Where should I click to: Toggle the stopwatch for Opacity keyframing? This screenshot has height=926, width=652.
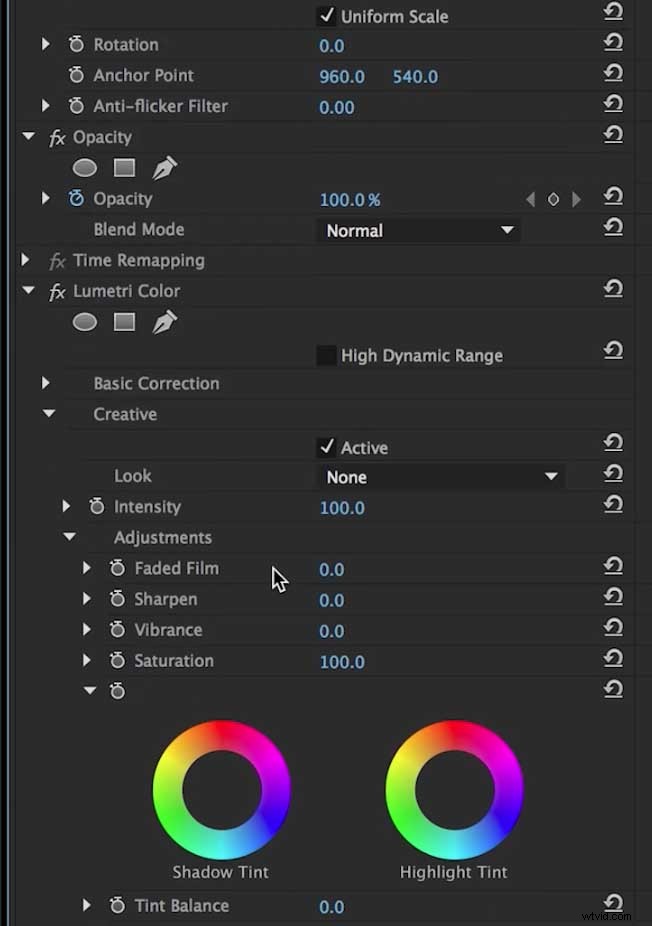[x=76, y=198]
